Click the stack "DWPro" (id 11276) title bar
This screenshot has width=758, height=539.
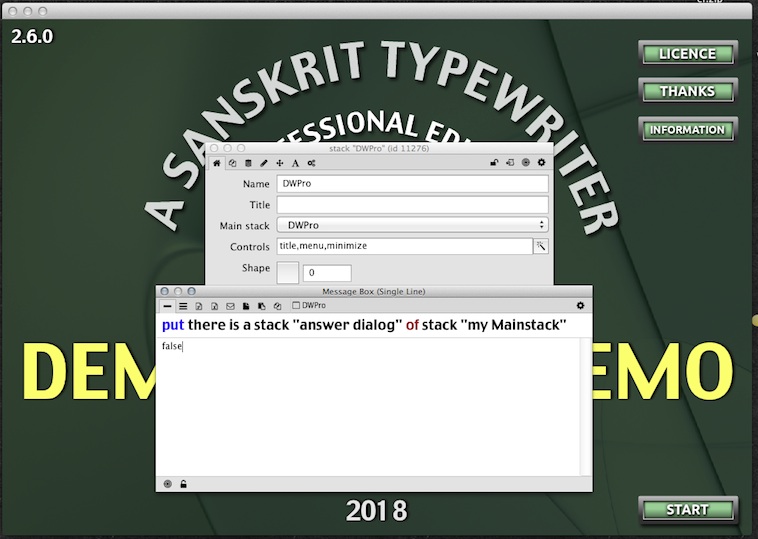coord(379,148)
